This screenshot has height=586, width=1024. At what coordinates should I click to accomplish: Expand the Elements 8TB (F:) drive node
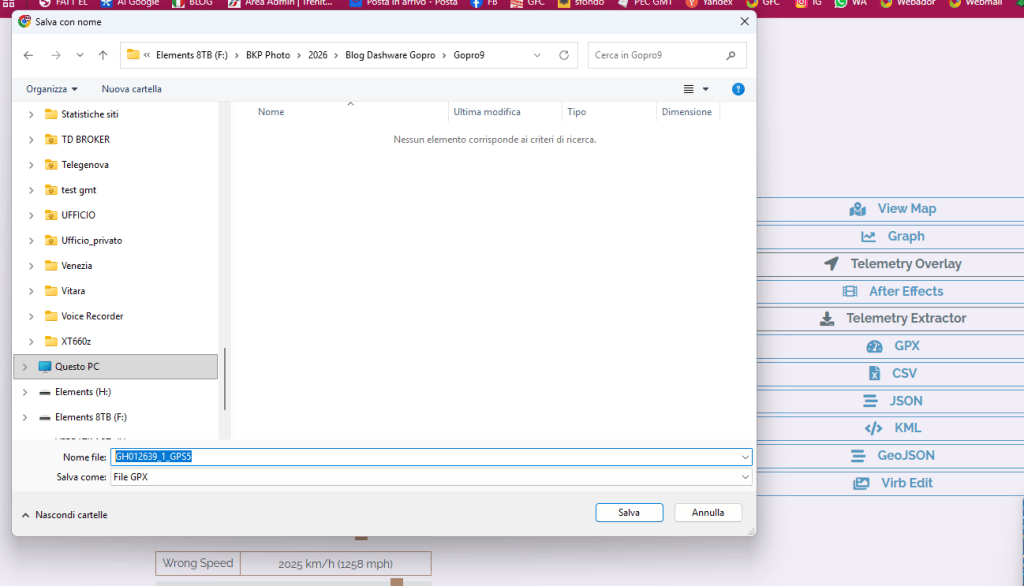tap(24, 417)
